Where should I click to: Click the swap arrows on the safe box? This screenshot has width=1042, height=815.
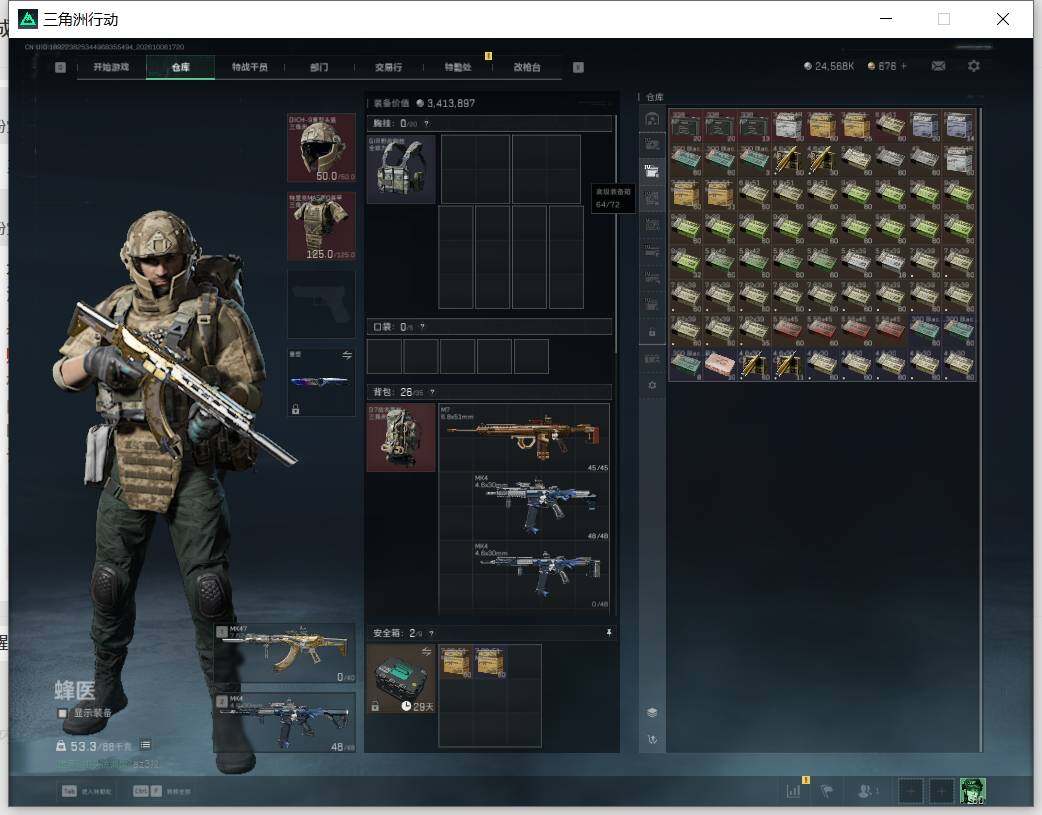pyautogui.click(x=426, y=652)
